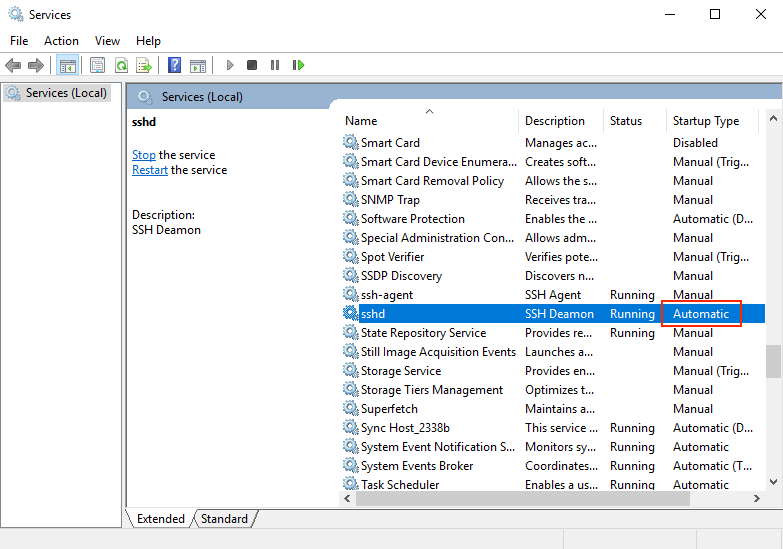
Task: Open Help with the blue question mark icon
Action: pyautogui.click(x=174, y=66)
